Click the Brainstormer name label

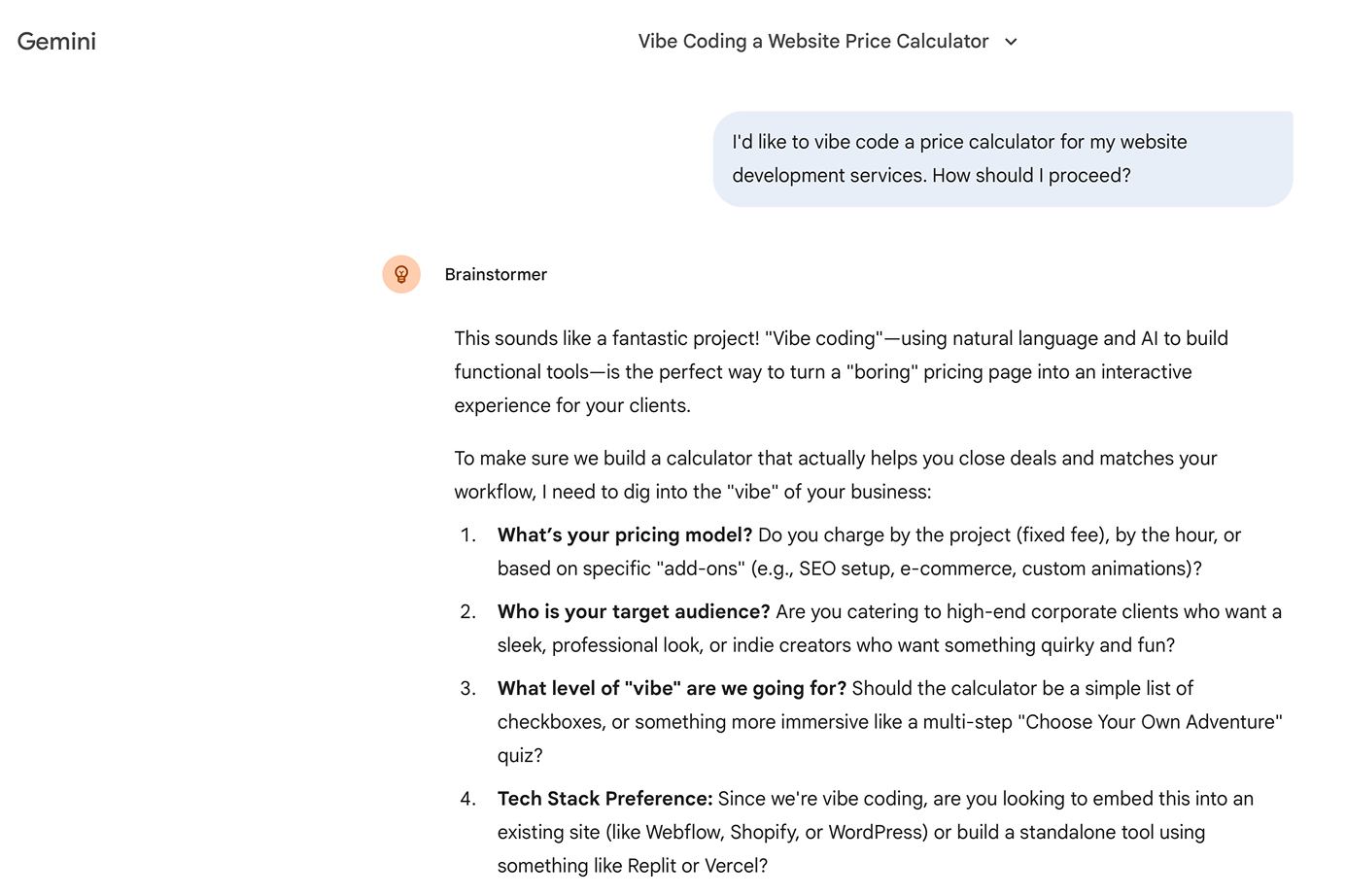point(496,274)
